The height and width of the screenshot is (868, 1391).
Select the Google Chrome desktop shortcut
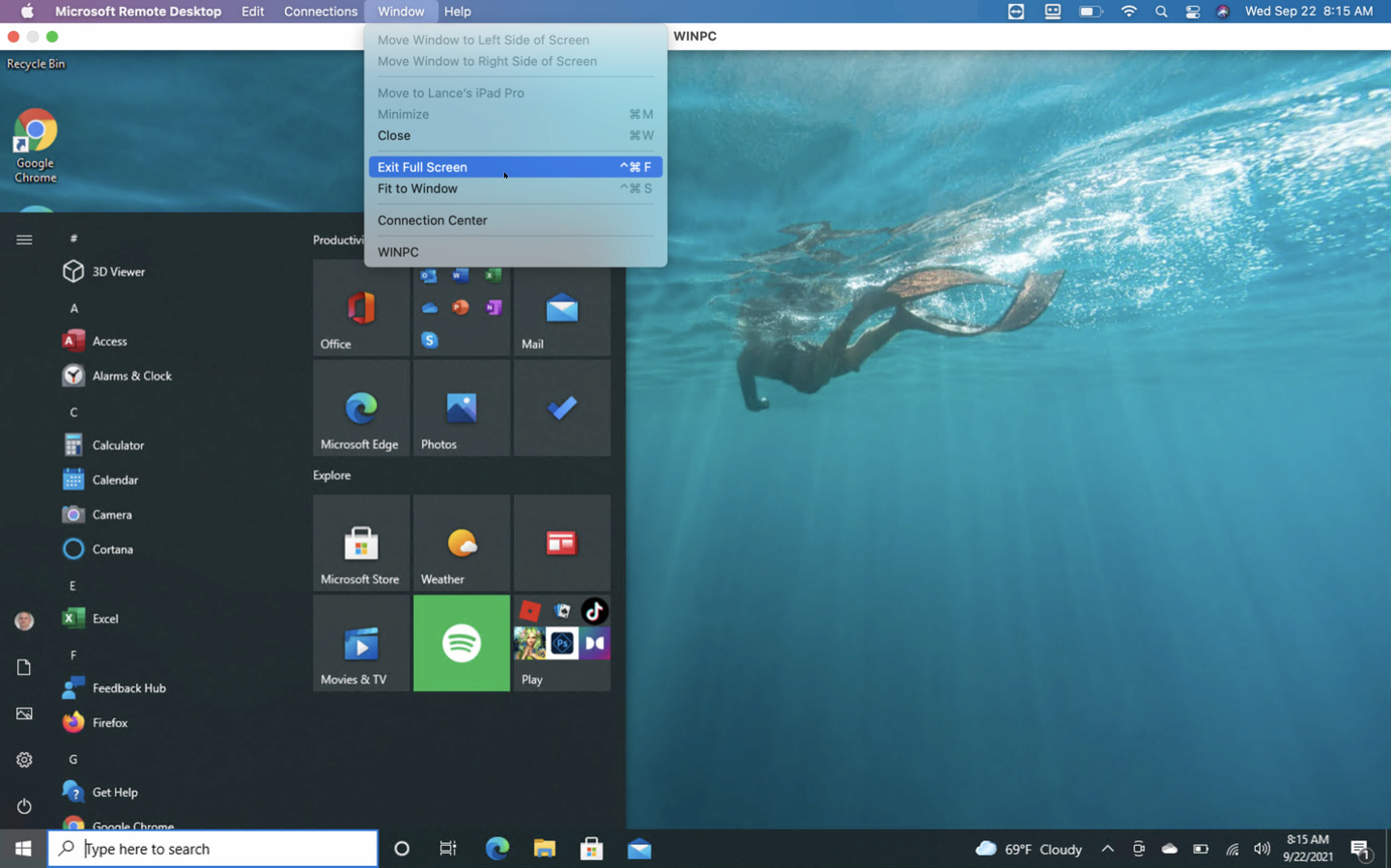tap(36, 146)
